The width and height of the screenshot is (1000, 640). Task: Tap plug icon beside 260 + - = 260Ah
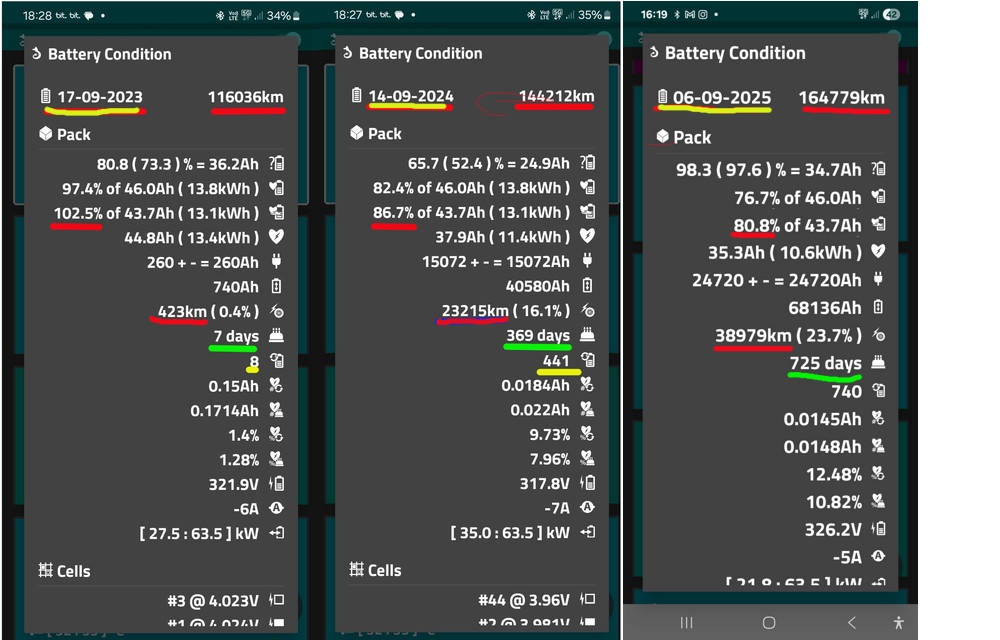(276, 261)
